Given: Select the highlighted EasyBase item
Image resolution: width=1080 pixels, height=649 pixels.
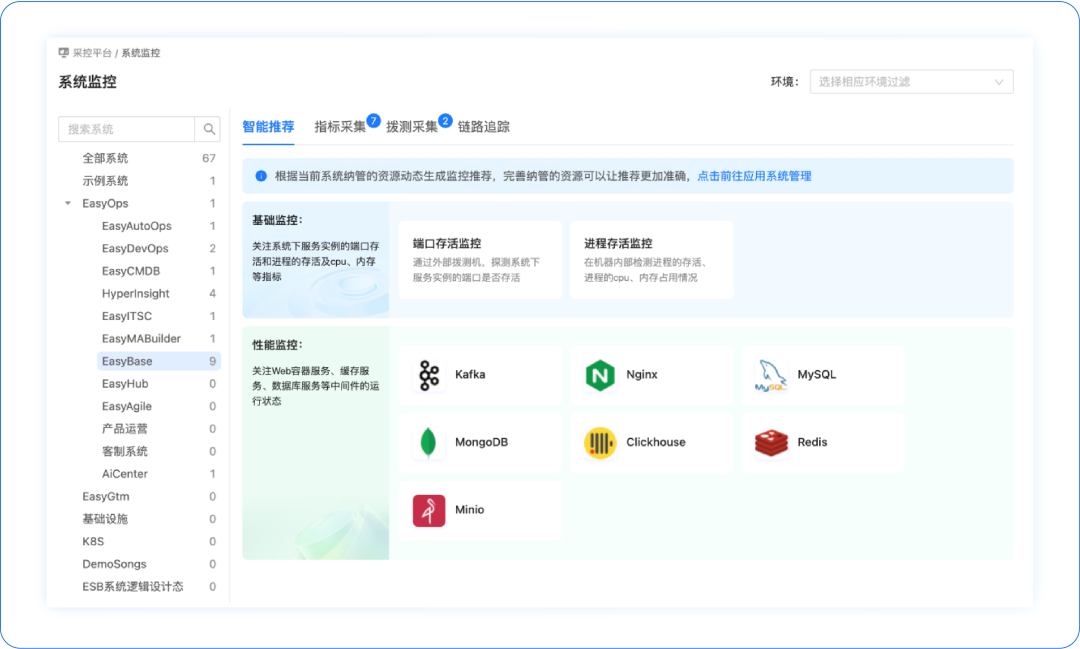Looking at the screenshot, I should [158, 361].
